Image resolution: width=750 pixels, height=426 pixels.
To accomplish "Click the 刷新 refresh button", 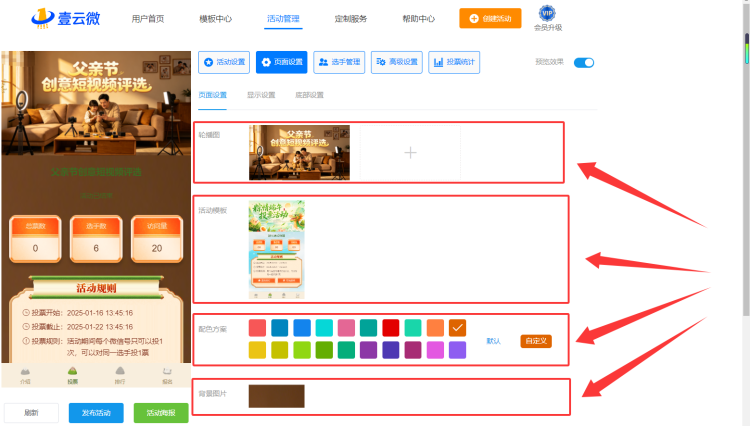I will click(x=32, y=413).
